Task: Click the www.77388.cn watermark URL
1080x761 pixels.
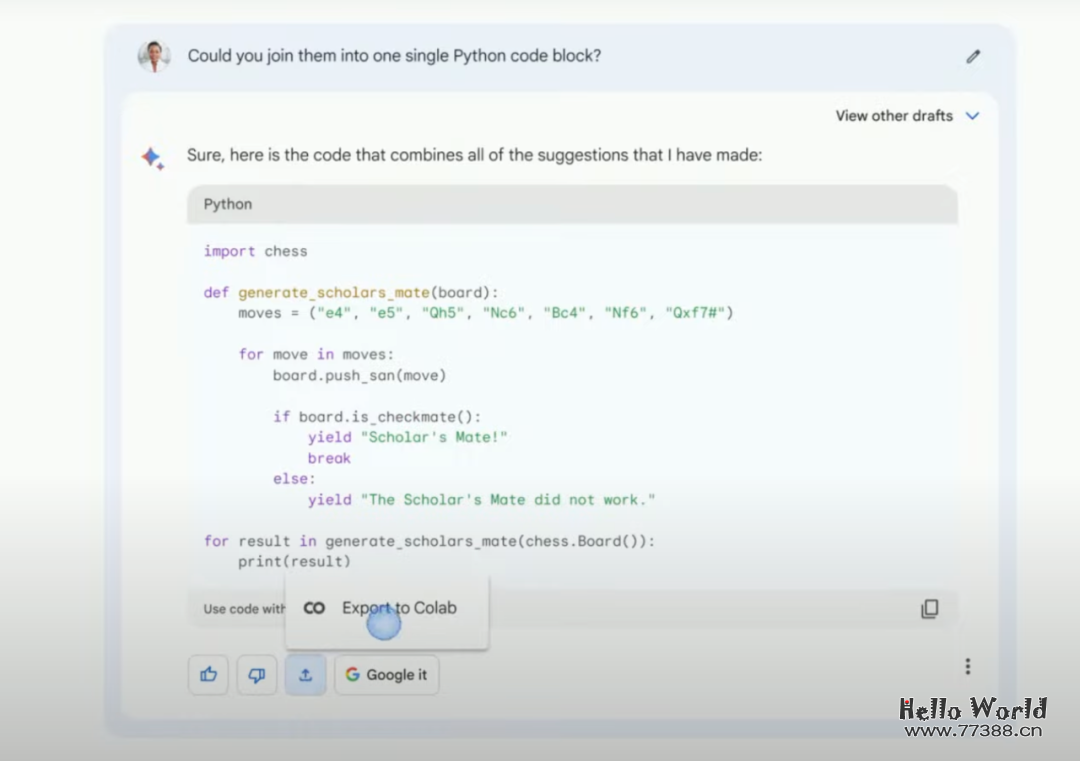Action: click(973, 731)
